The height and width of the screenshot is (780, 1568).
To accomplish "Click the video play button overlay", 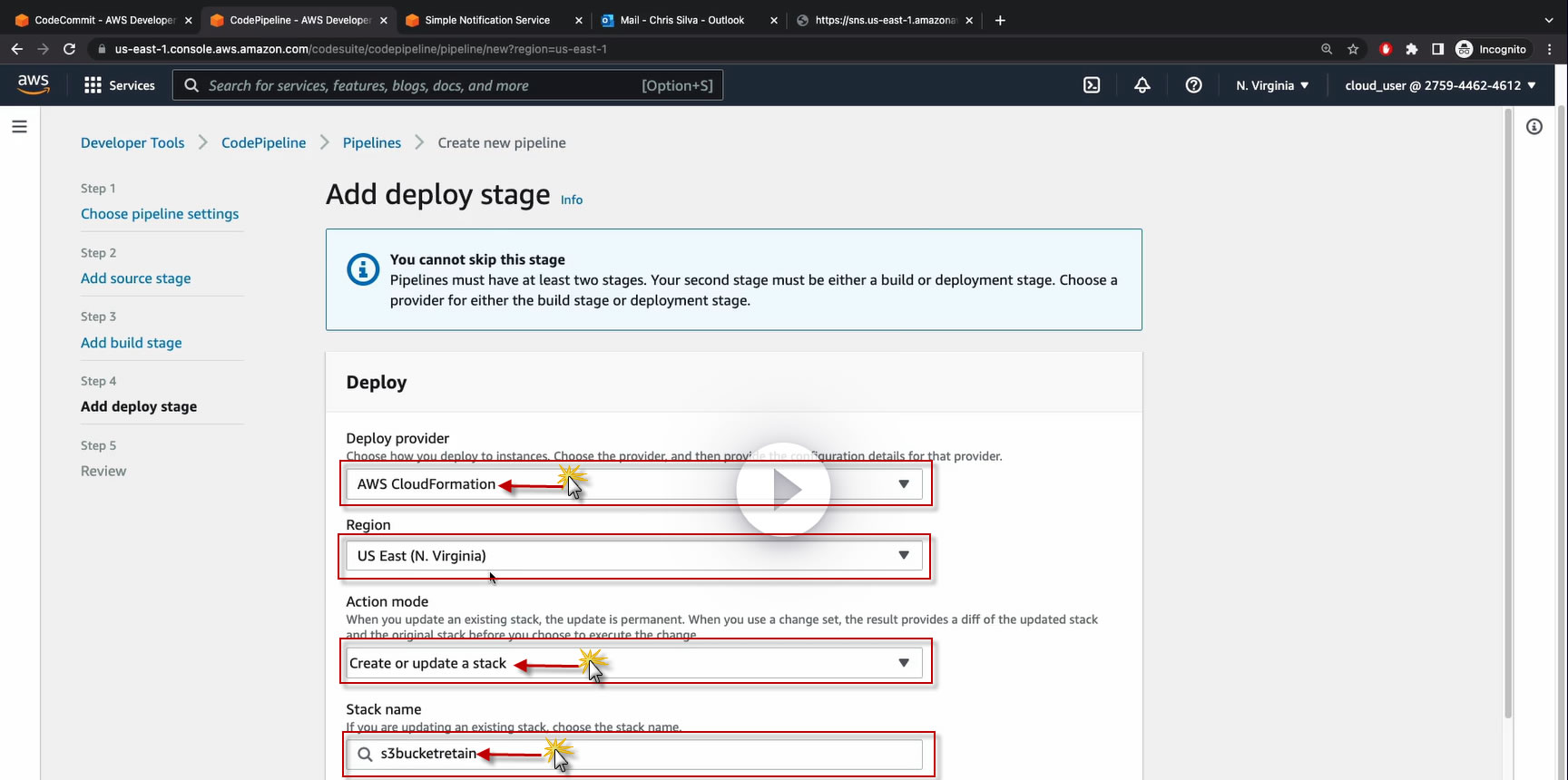I will pyautogui.click(x=783, y=489).
